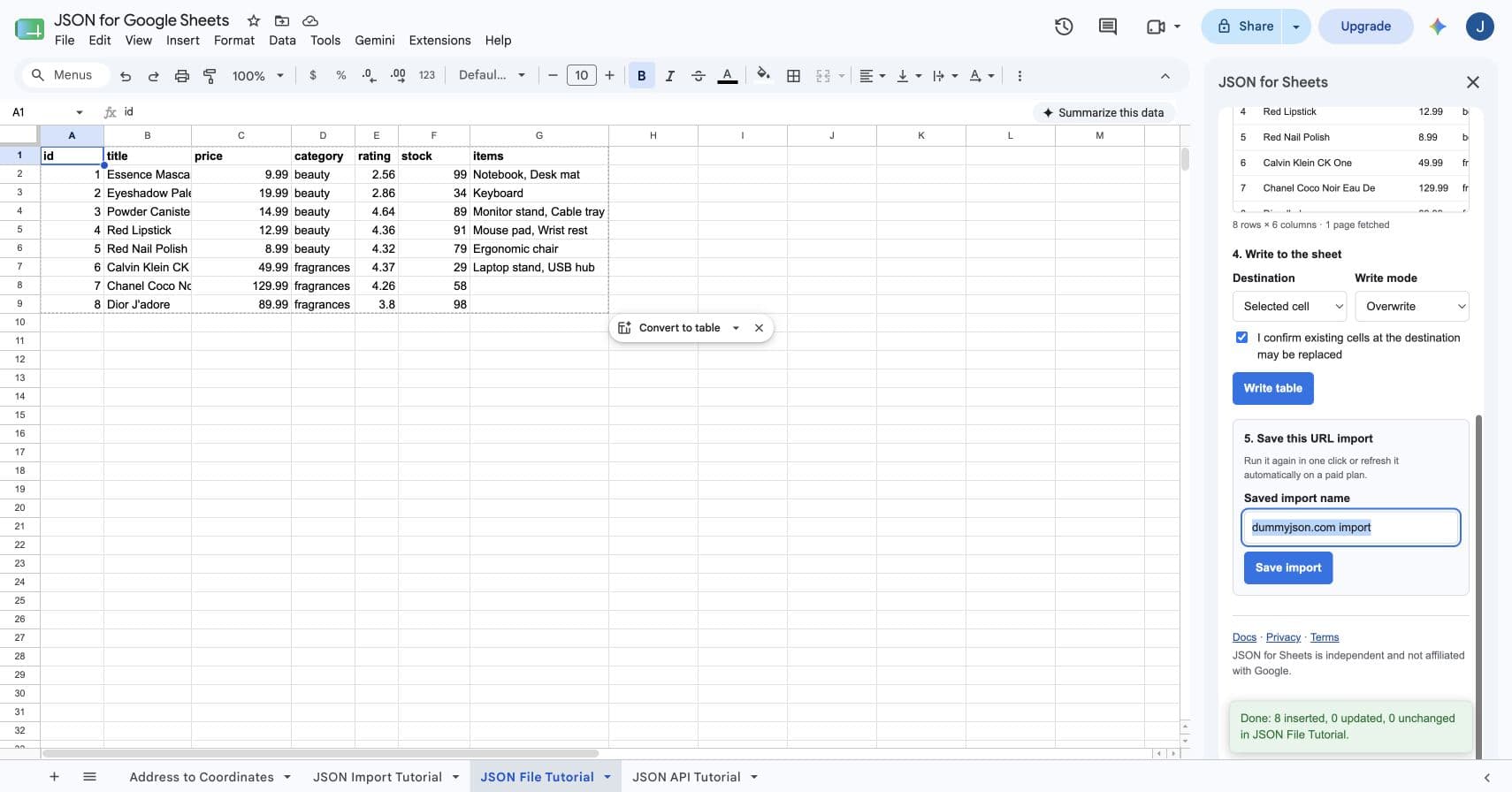
Task: Open the vertical align dropdown
Action: click(908, 76)
